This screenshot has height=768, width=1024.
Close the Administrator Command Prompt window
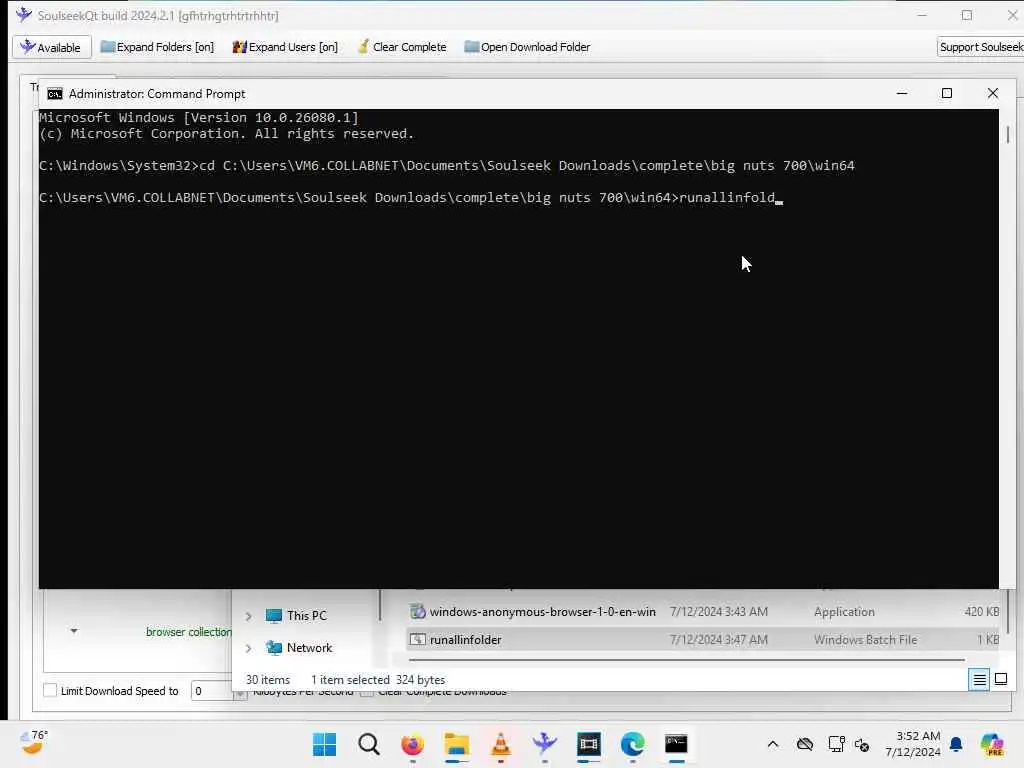(x=993, y=93)
